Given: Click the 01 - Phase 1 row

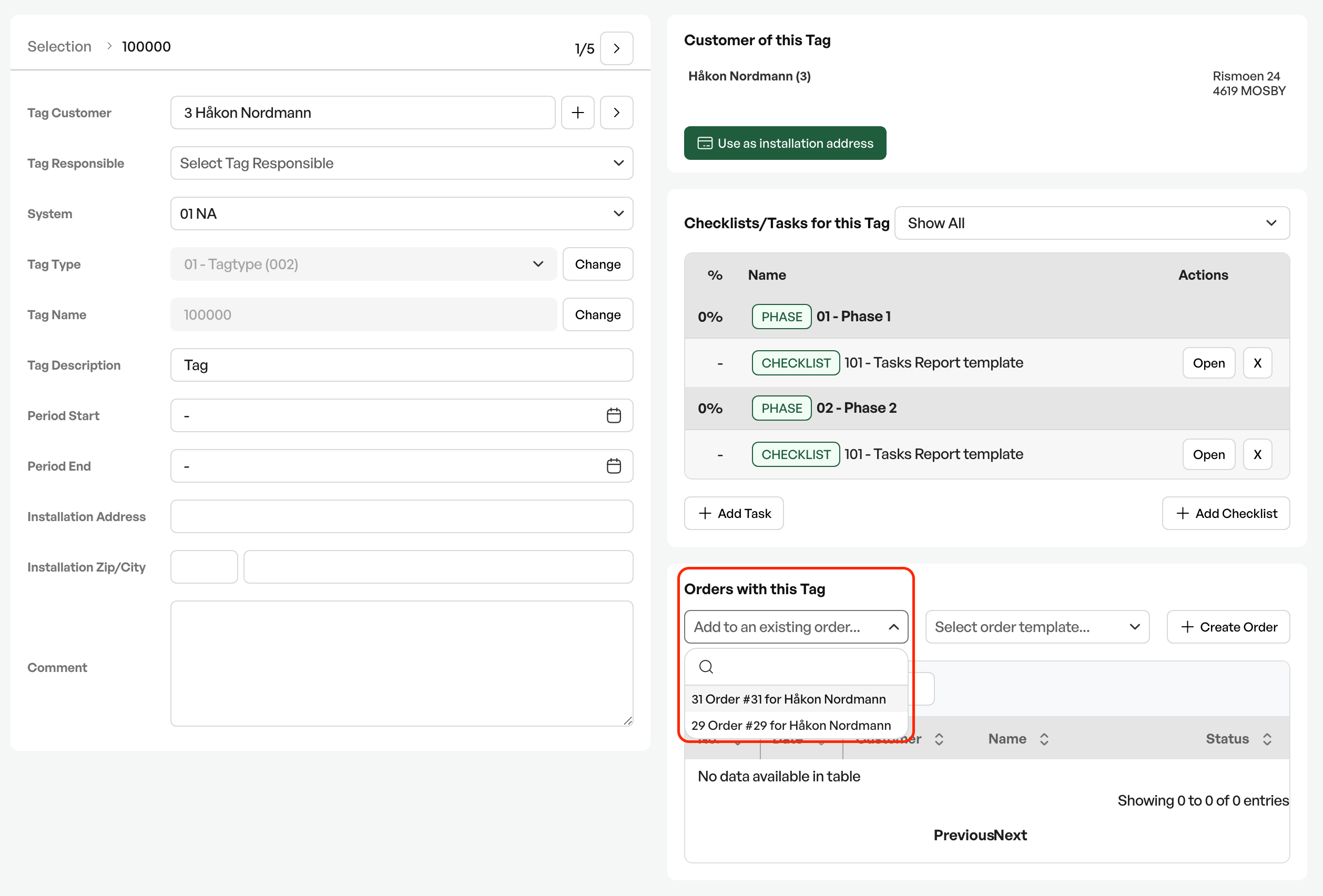Looking at the screenshot, I should coord(987,317).
